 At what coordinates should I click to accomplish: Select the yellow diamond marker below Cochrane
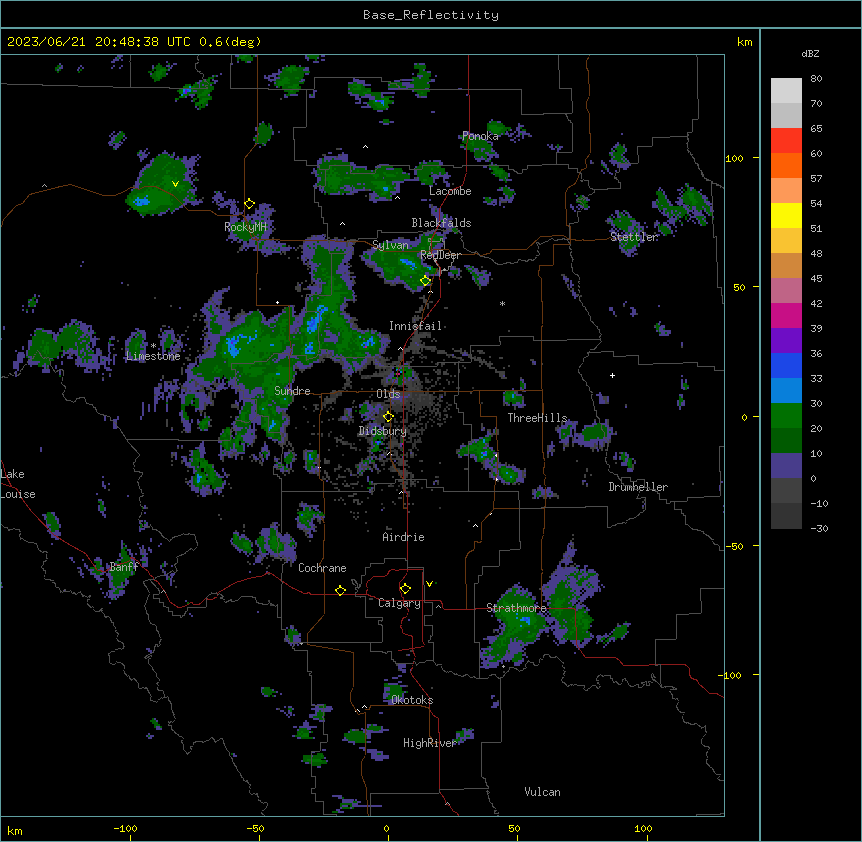click(340, 590)
